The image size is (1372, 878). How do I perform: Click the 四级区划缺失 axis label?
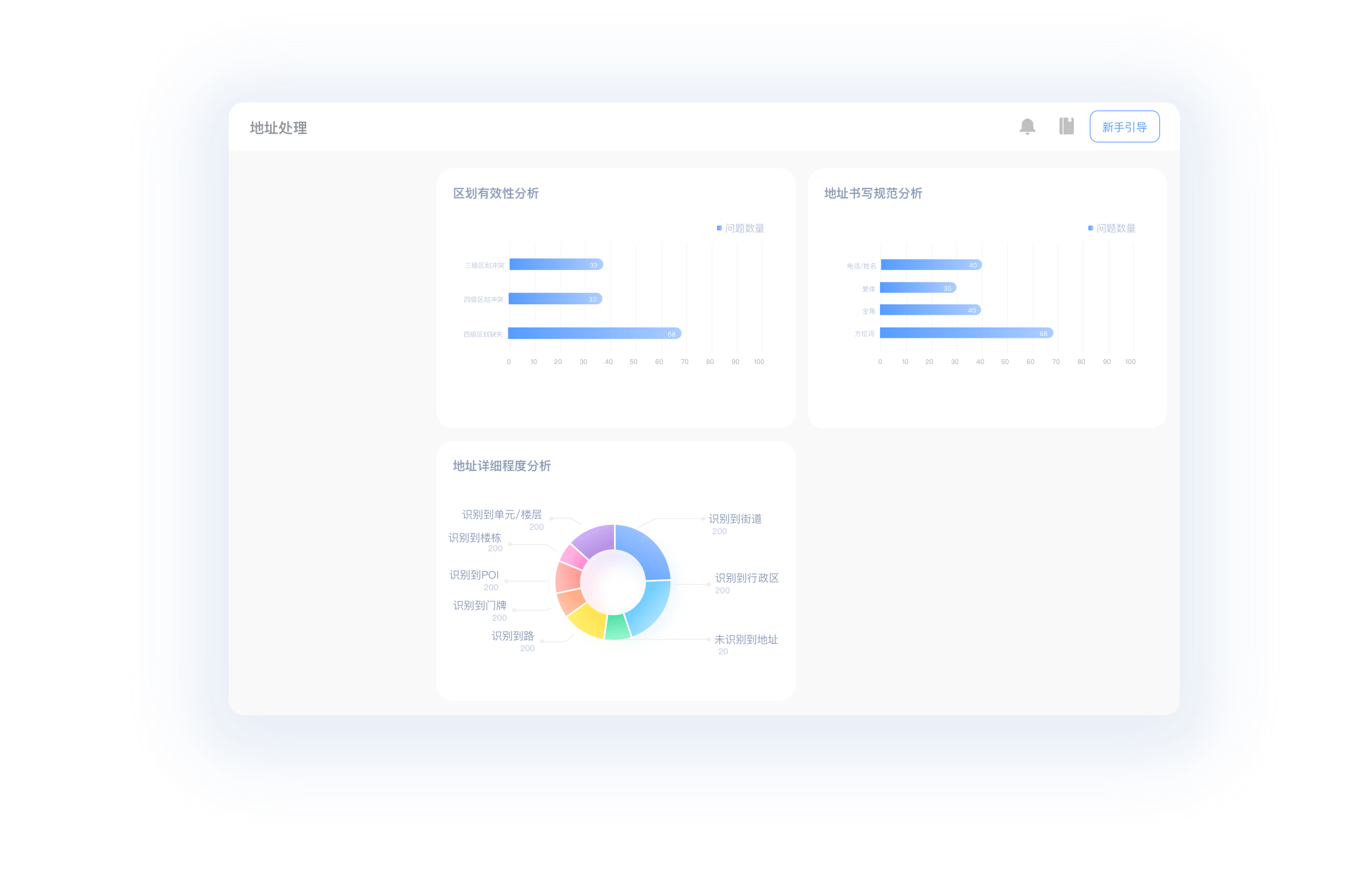(x=483, y=334)
